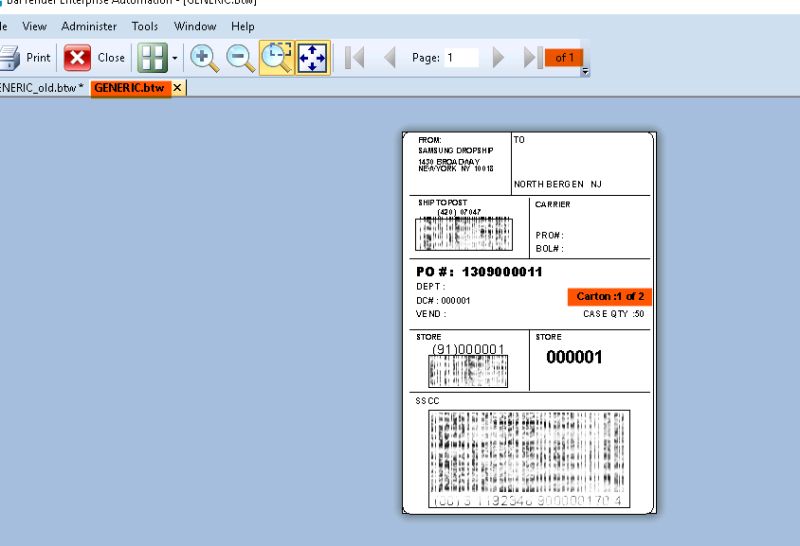800x546 pixels.
Task: Click the CASE QTY :50 text
Action: (x=614, y=314)
